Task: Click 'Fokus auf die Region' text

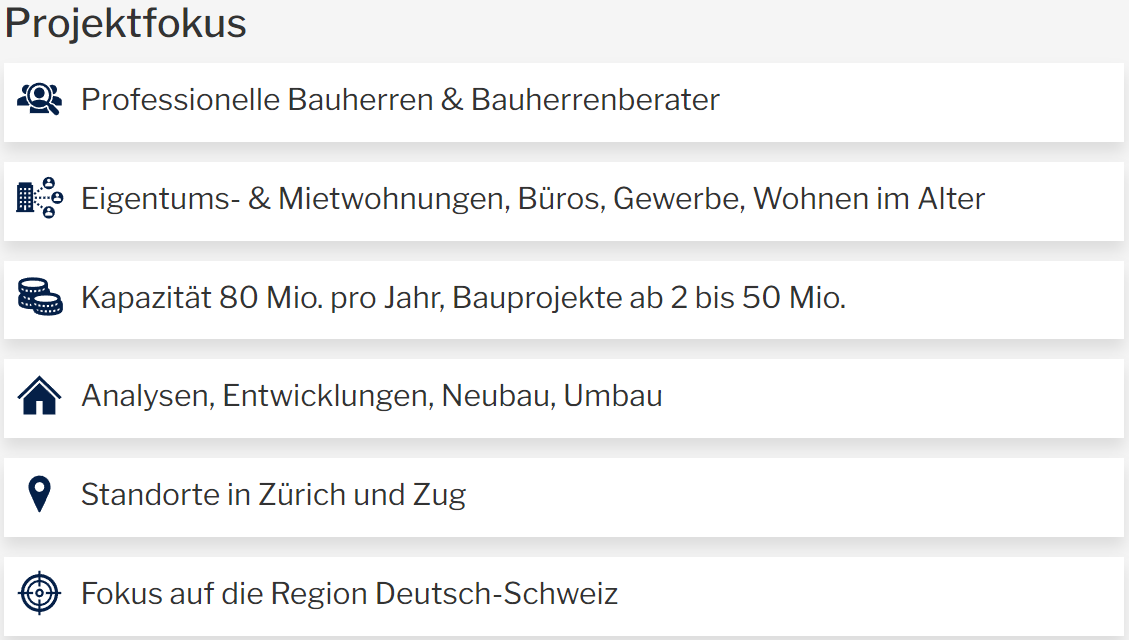Action: tap(225, 594)
